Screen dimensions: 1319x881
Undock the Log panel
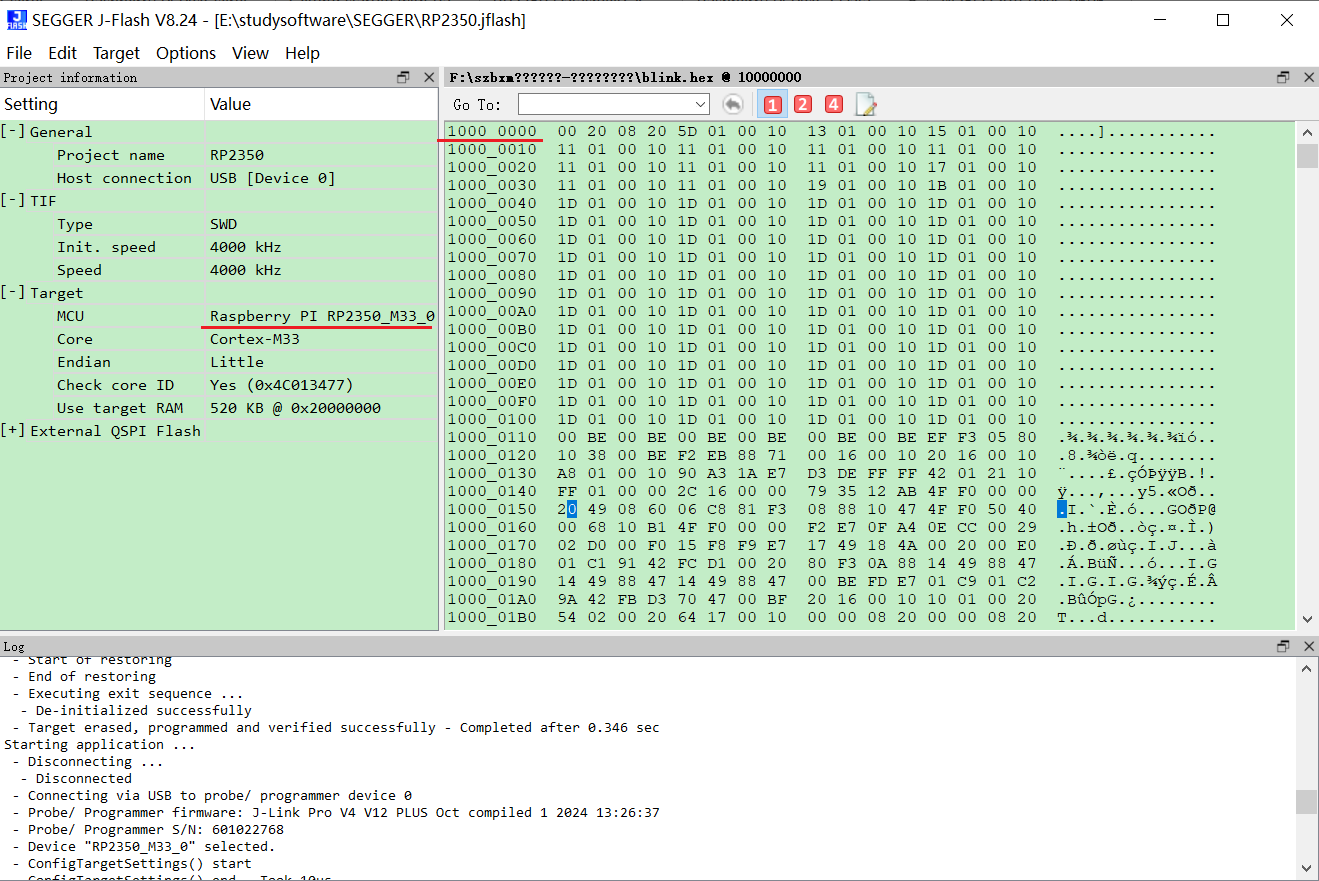point(1283,647)
